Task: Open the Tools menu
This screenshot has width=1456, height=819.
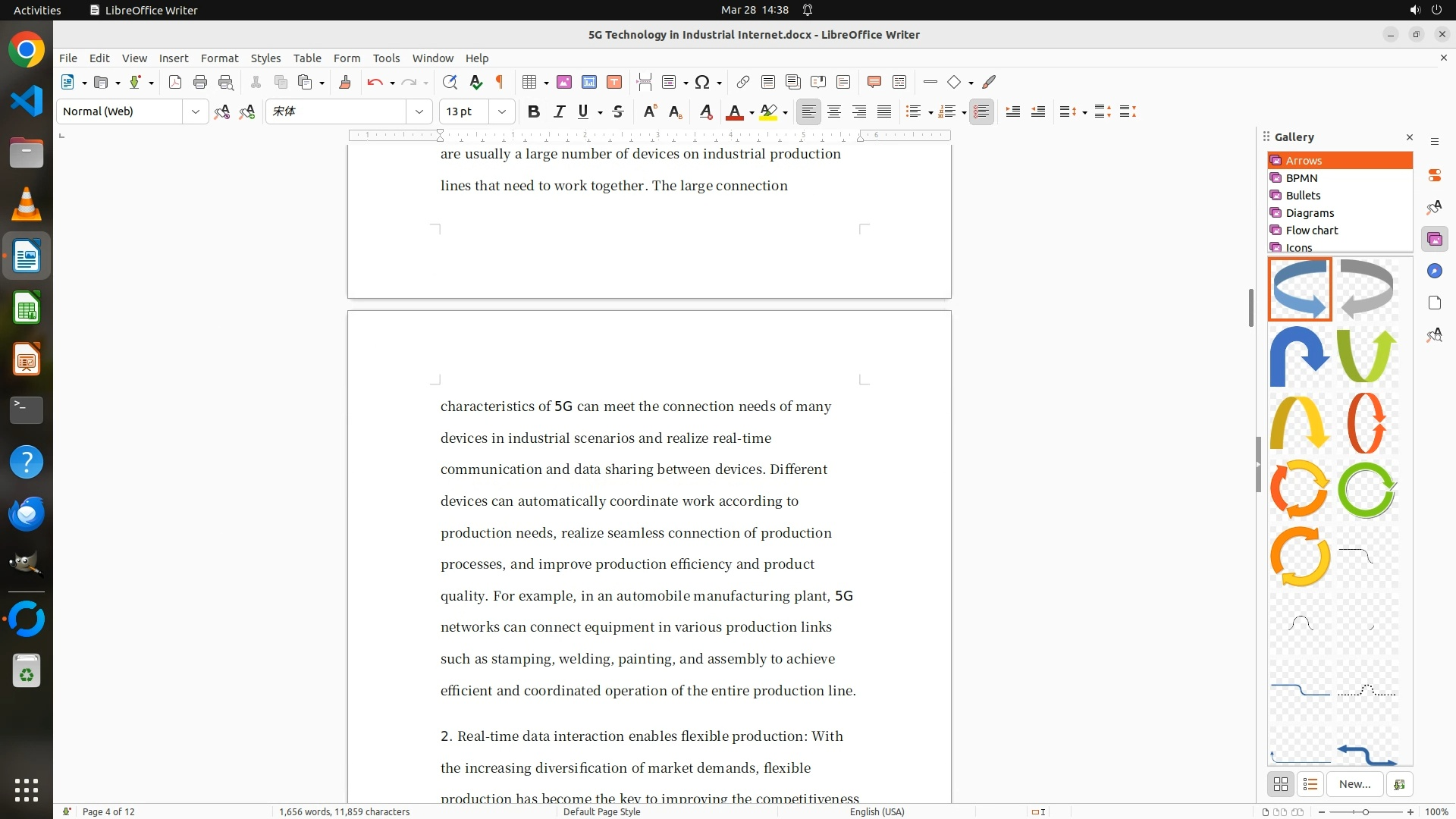Action: (386, 58)
